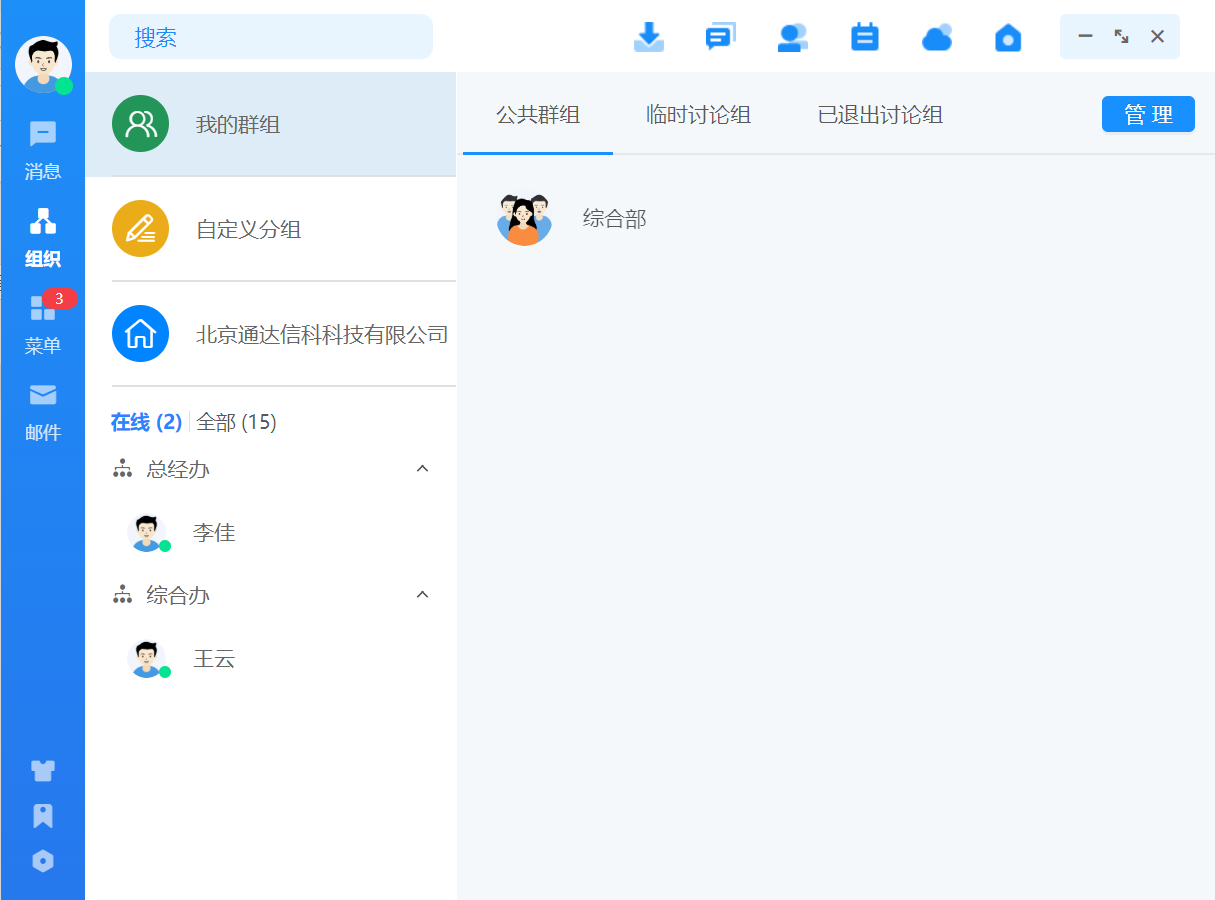The height and width of the screenshot is (900, 1215).
Task: Open 消息 messages in the sidebar
Action: [x=43, y=151]
